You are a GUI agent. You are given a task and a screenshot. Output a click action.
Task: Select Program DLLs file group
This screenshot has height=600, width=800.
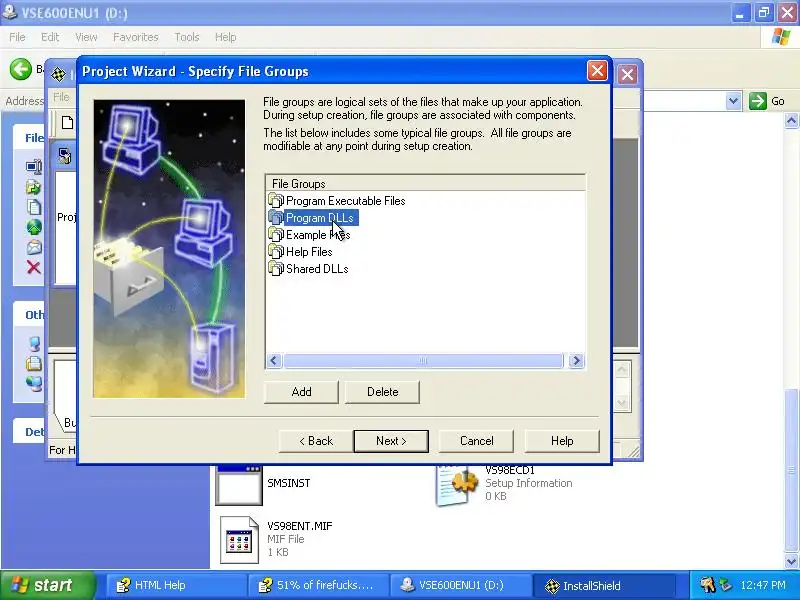(x=320, y=218)
